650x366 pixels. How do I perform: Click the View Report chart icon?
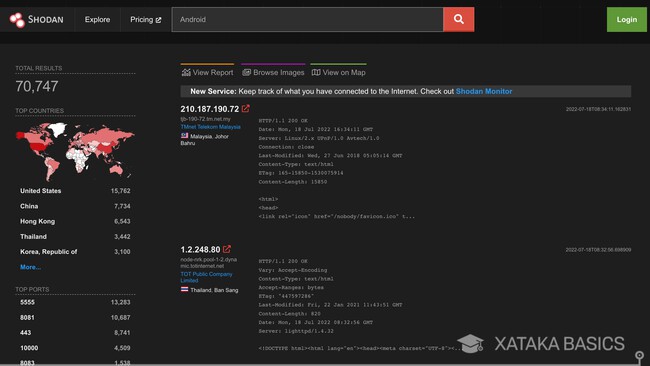coord(186,73)
